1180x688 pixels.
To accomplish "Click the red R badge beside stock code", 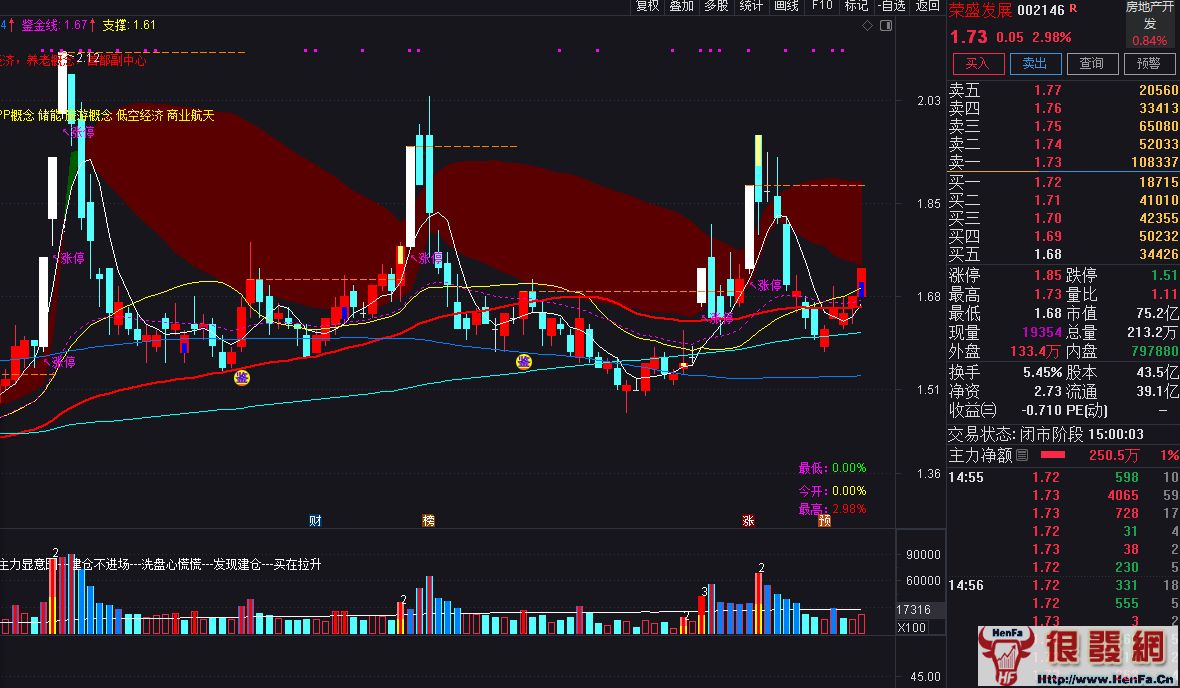I will (x=1073, y=8).
